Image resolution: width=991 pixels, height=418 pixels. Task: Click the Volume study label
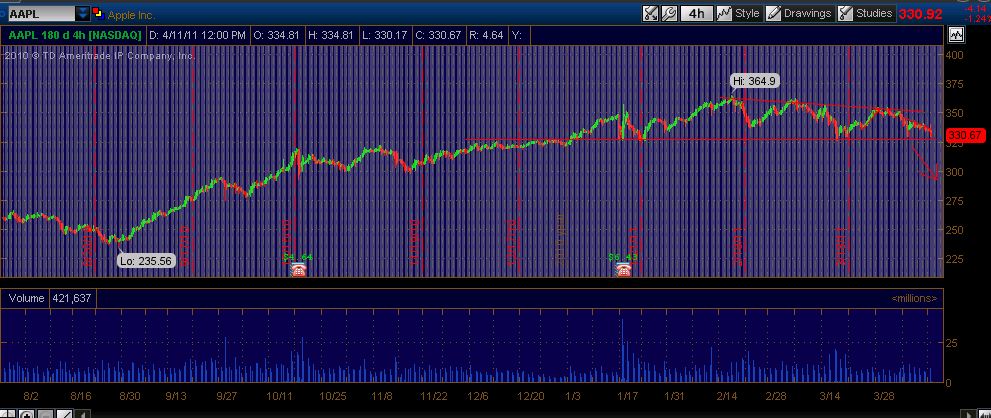pos(27,298)
